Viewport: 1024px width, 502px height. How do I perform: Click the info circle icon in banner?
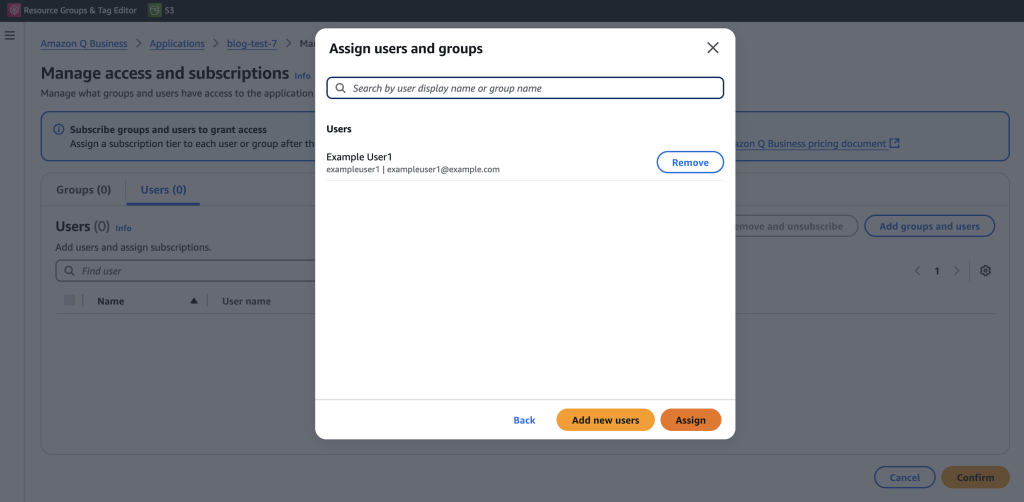tap(59, 130)
